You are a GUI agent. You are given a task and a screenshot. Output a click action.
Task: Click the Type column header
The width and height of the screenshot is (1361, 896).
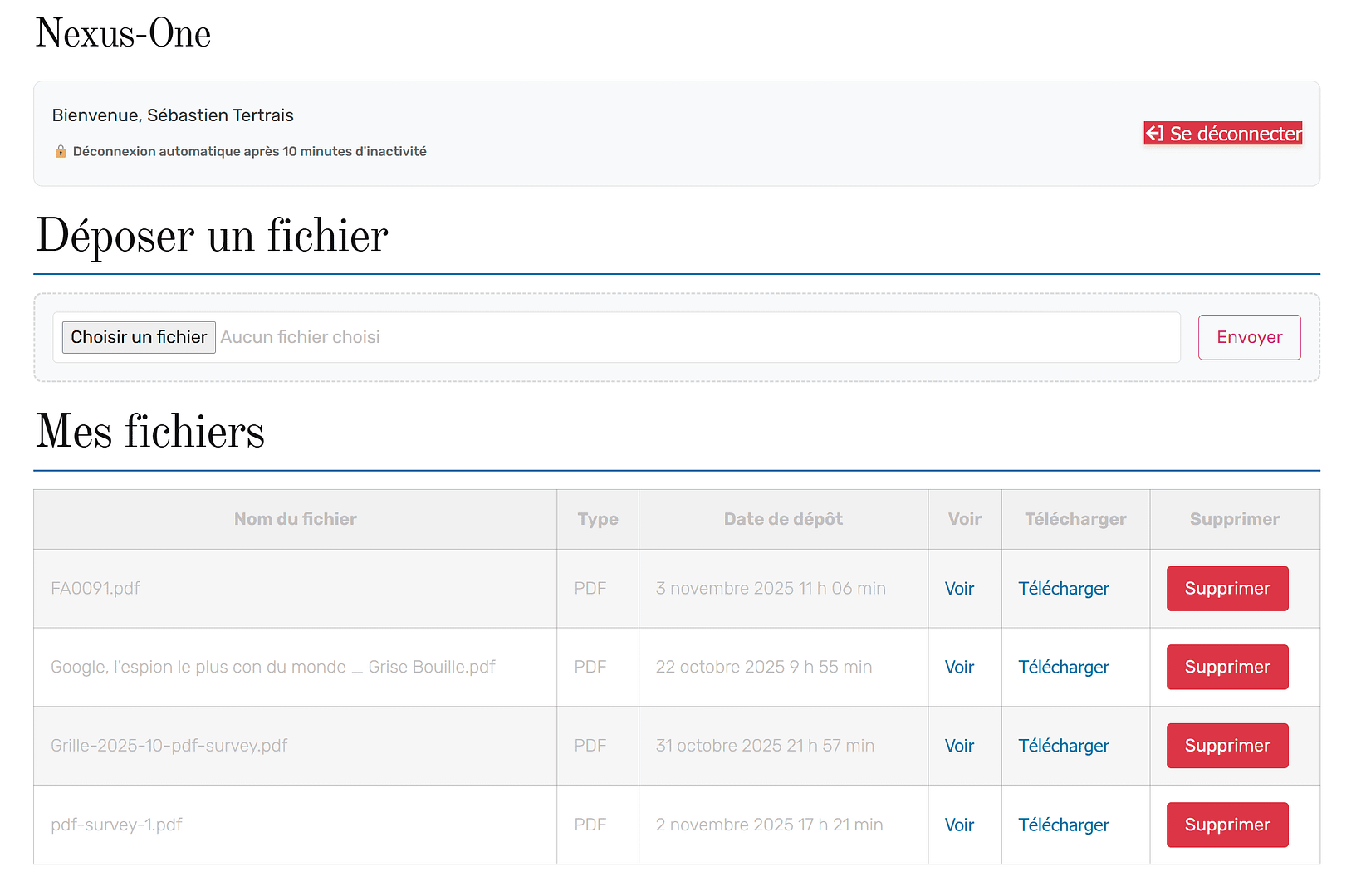click(598, 519)
